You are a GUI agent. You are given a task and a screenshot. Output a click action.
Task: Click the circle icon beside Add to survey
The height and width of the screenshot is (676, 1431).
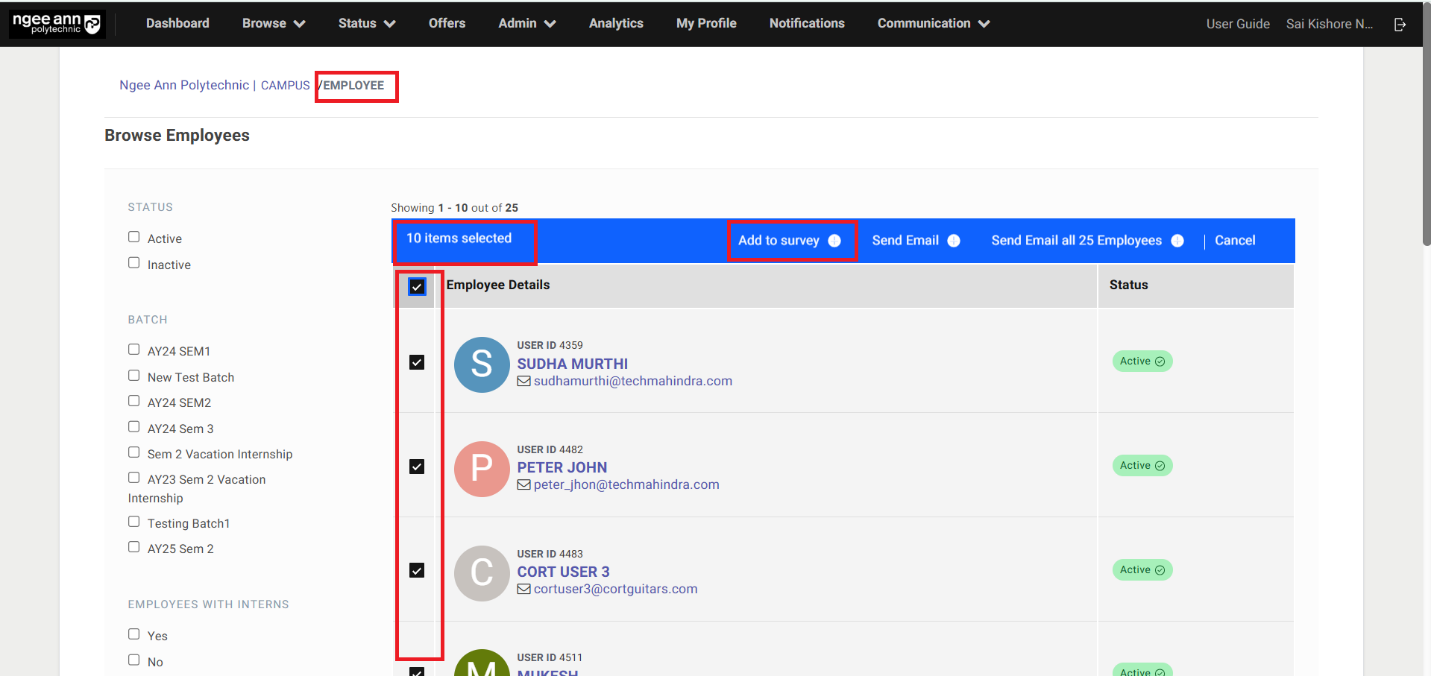pyautogui.click(x=834, y=241)
